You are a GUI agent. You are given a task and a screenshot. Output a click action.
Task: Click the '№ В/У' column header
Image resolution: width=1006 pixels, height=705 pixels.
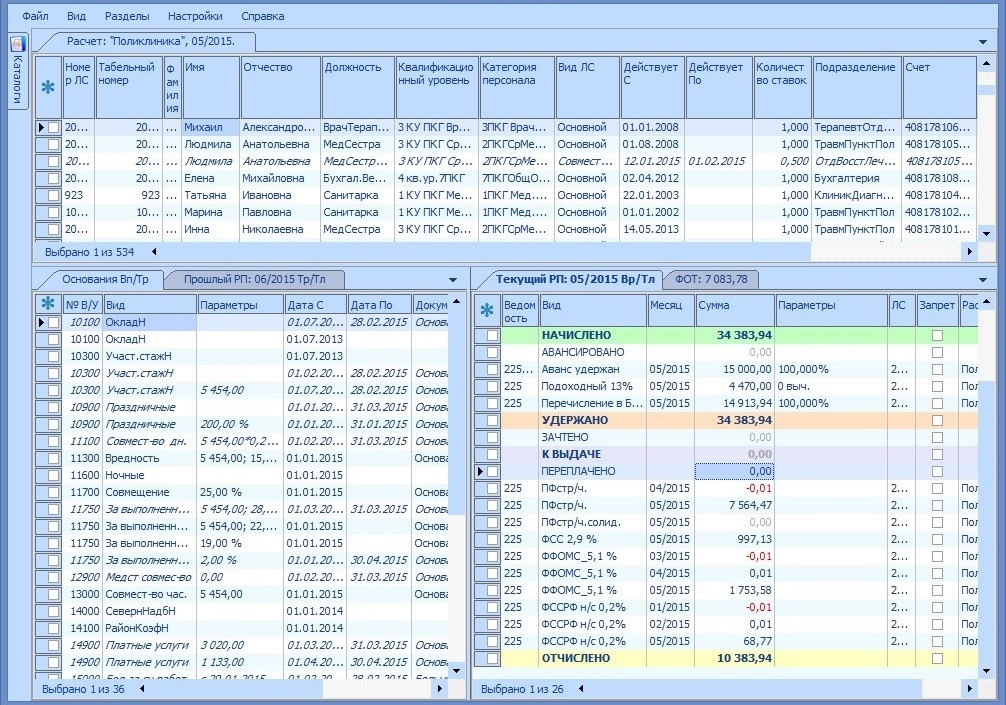(83, 305)
